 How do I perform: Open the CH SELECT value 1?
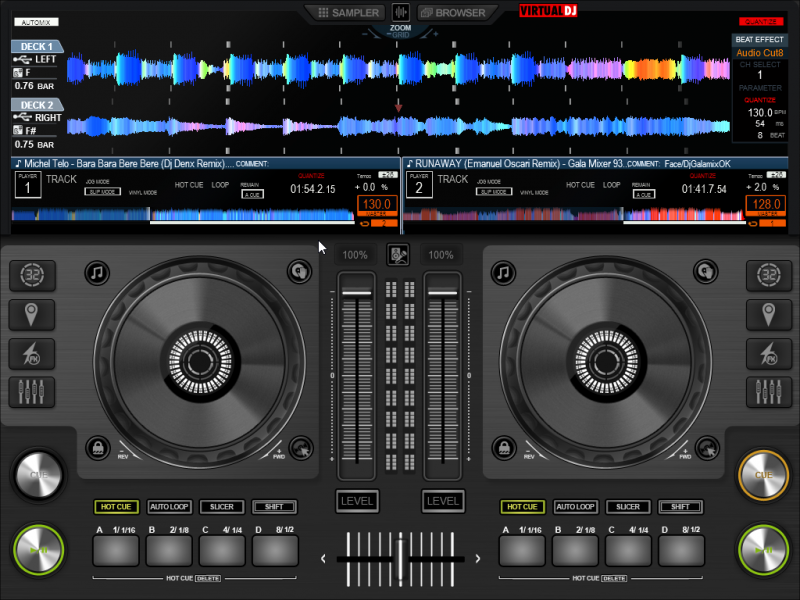[760, 75]
